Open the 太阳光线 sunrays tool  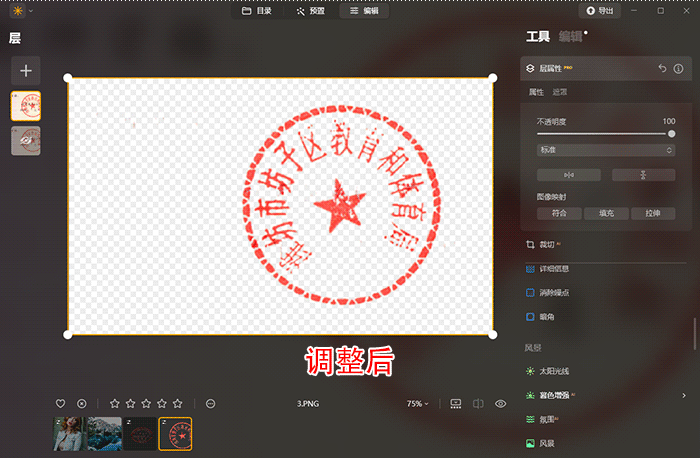click(552, 370)
